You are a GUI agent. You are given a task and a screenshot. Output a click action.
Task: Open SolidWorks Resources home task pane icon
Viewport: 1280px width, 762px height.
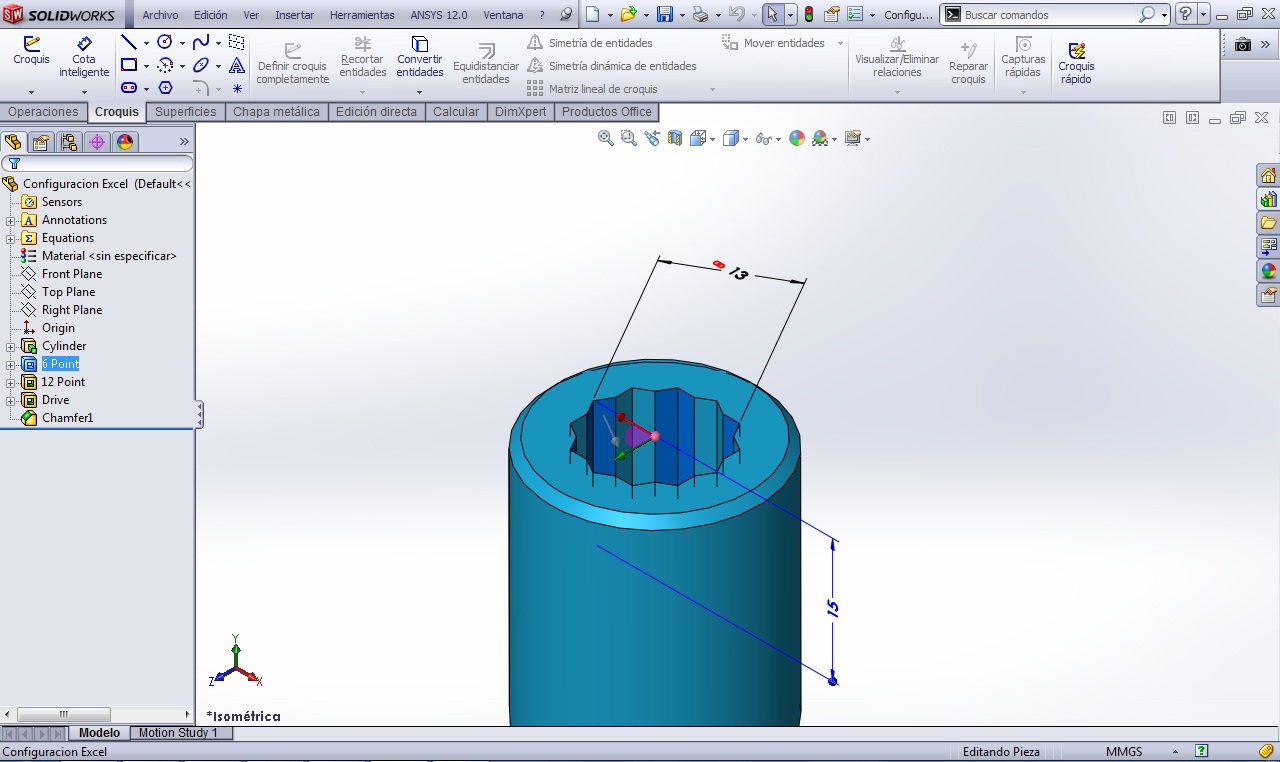pyautogui.click(x=1268, y=174)
